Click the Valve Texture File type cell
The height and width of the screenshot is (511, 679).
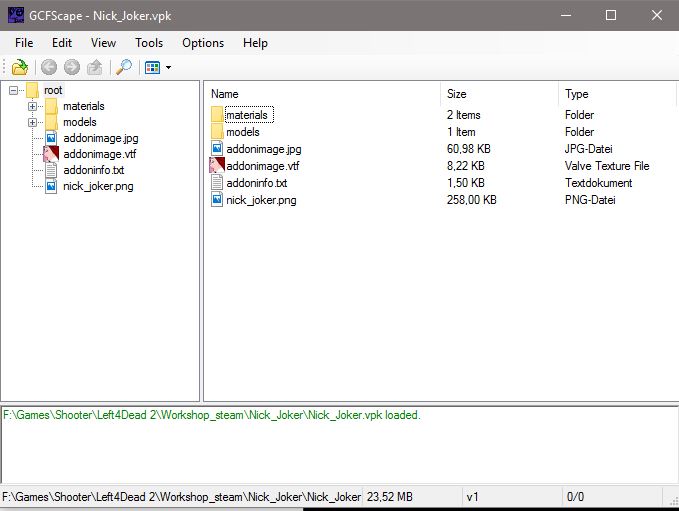point(607,166)
